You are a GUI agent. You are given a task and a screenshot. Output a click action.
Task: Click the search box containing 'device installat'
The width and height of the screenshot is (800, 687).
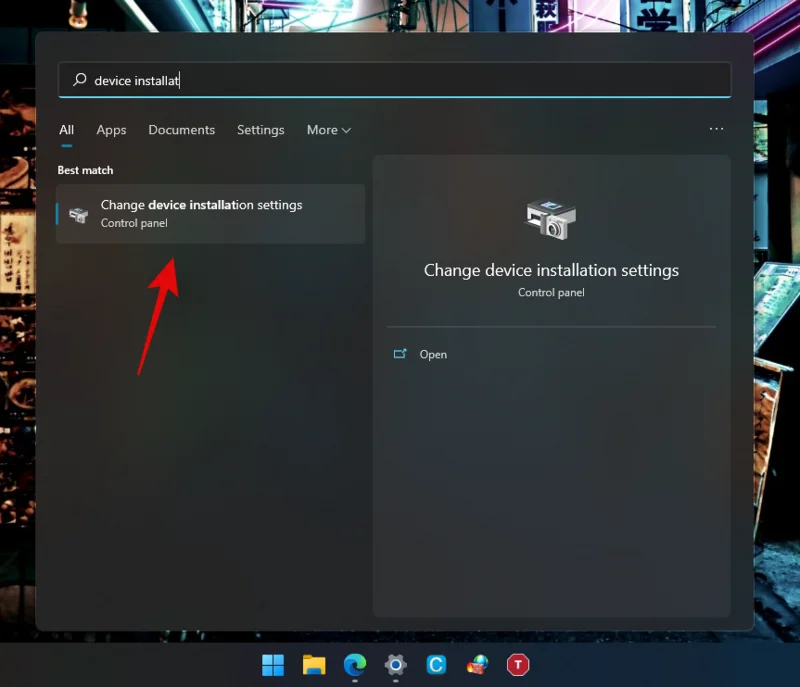point(394,80)
